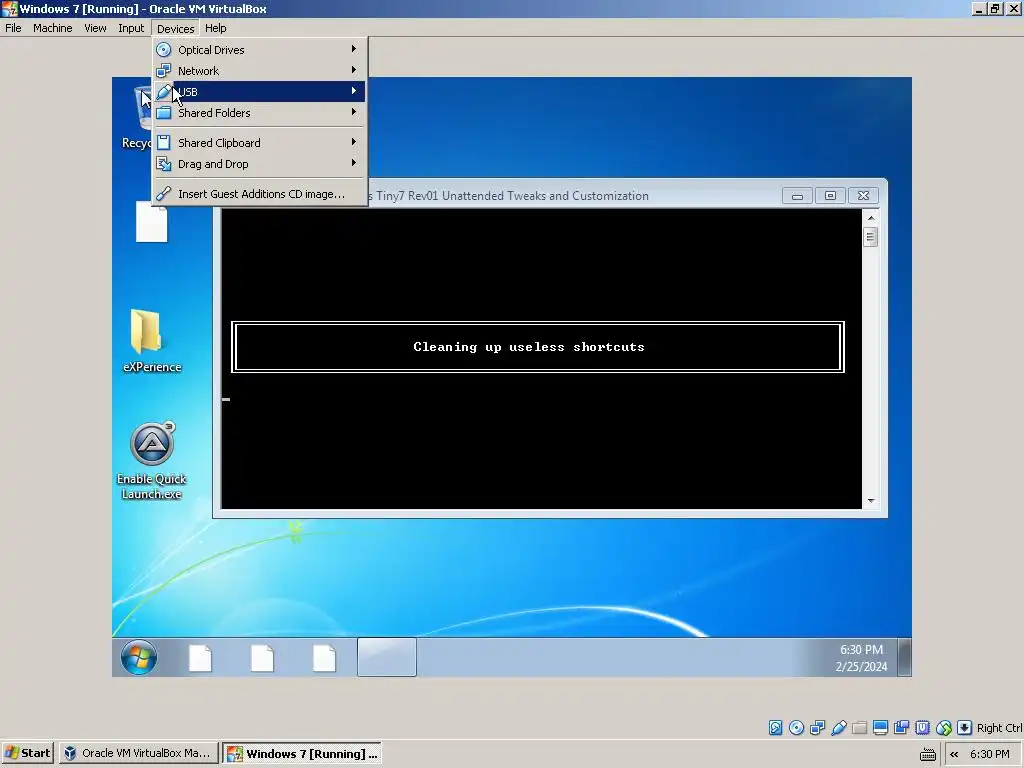Select Windows 7 [Running] taskbar button
Image resolution: width=1024 pixels, height=768 pixels.
[302, 753]
